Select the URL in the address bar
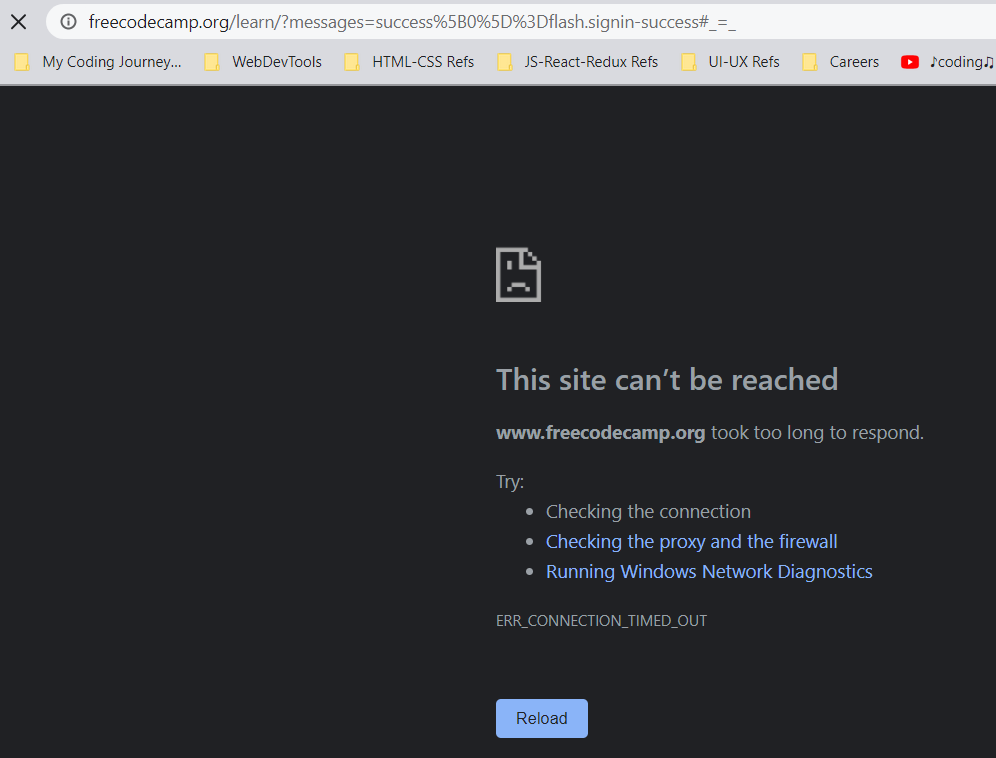The height and width of the screenshot is (758, 996). click(x=400, y=20)
